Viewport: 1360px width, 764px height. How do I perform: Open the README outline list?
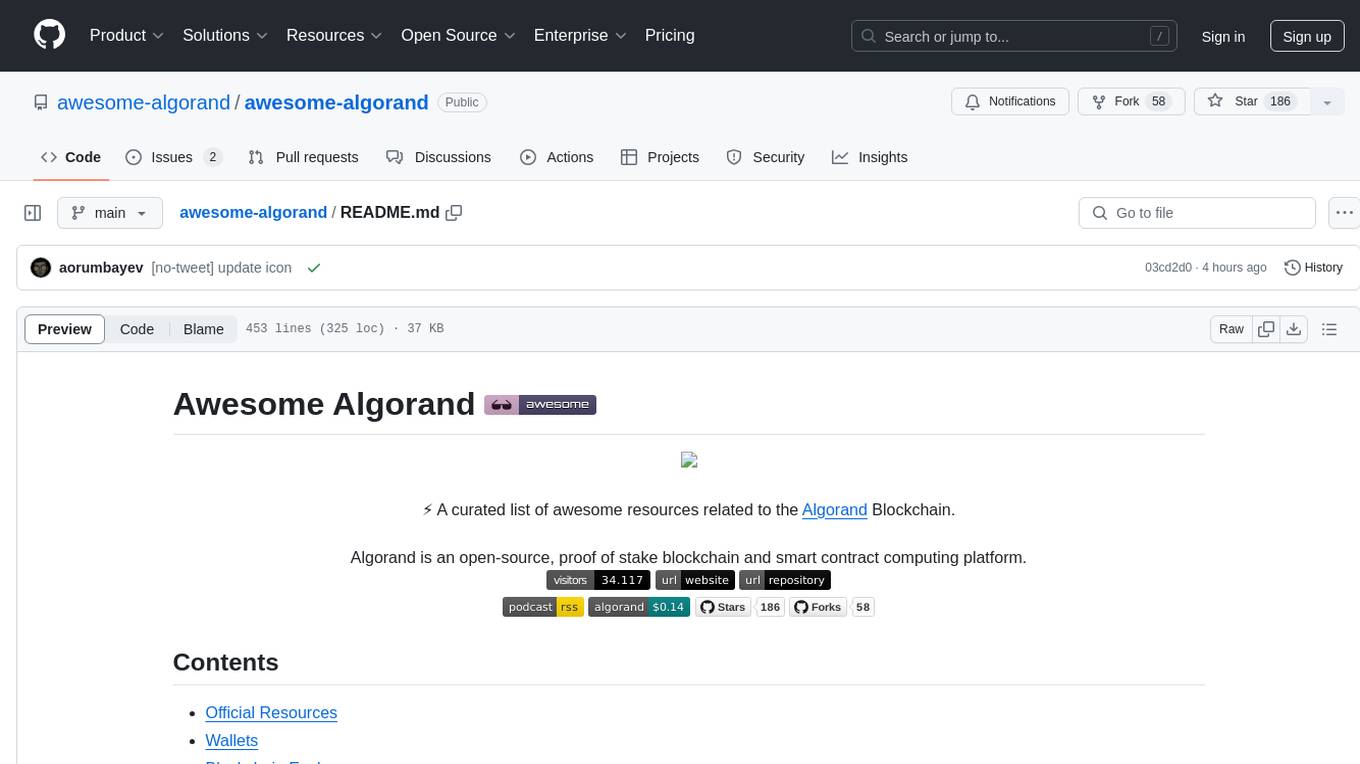point(1329,329)
